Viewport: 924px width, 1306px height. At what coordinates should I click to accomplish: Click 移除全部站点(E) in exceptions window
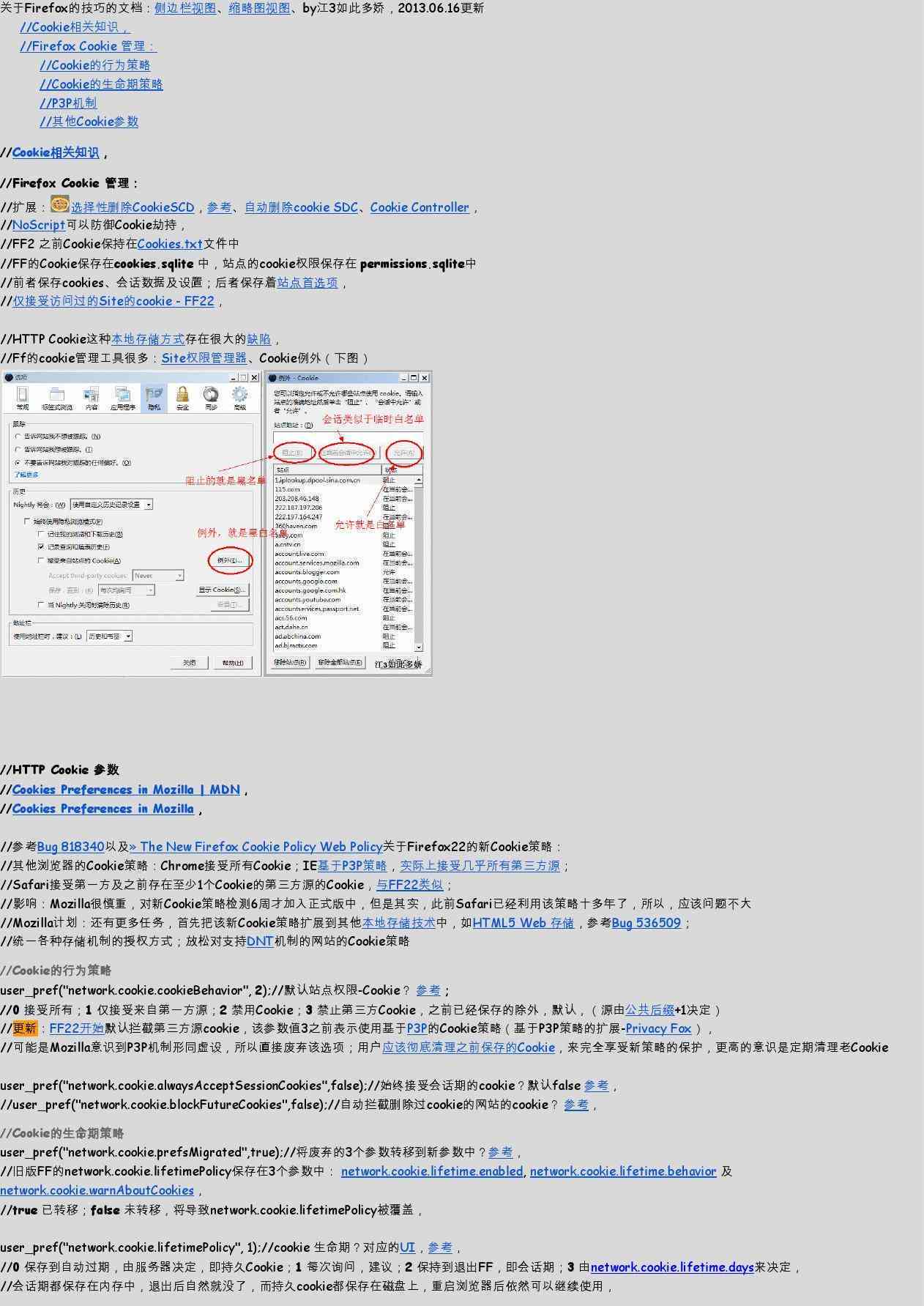point(340,662)
